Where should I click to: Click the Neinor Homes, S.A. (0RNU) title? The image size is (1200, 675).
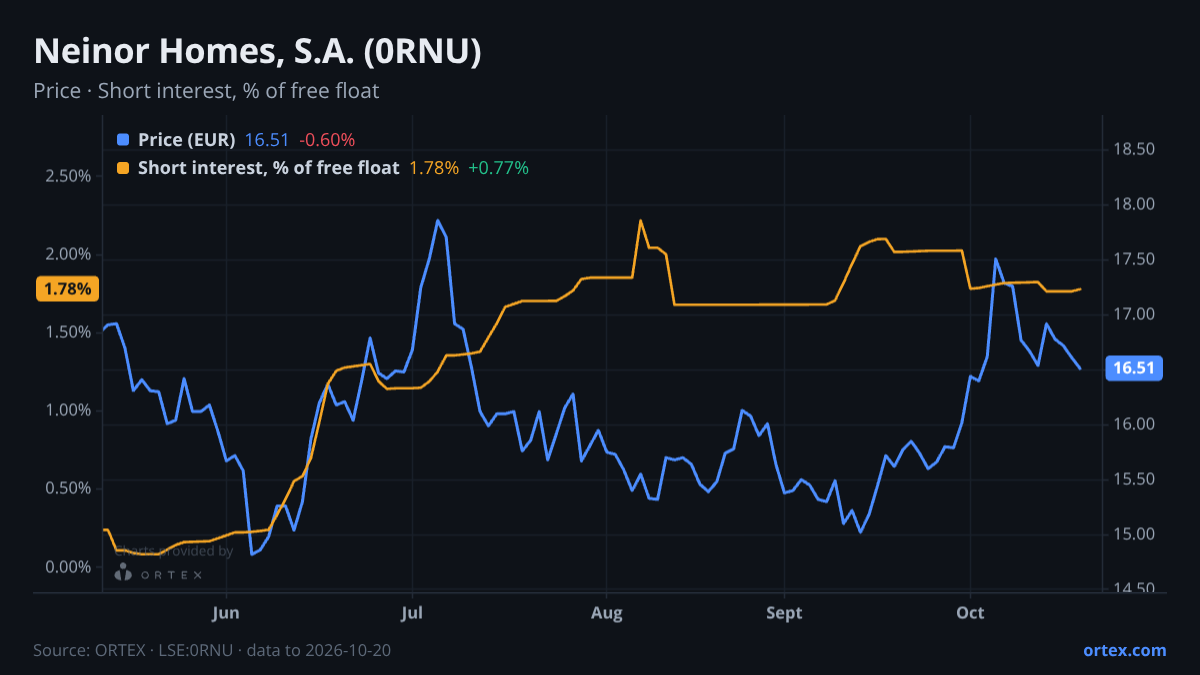point(258,52)
